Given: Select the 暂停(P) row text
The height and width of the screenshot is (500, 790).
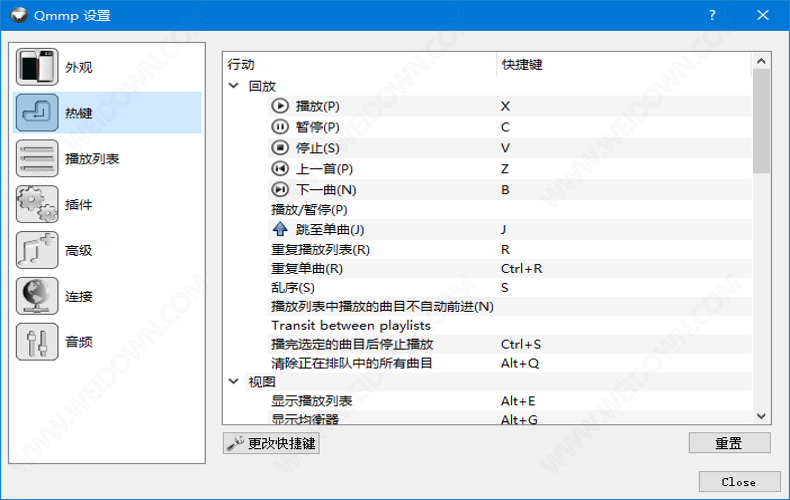Looking at the screenshot, I should point(317,127).
